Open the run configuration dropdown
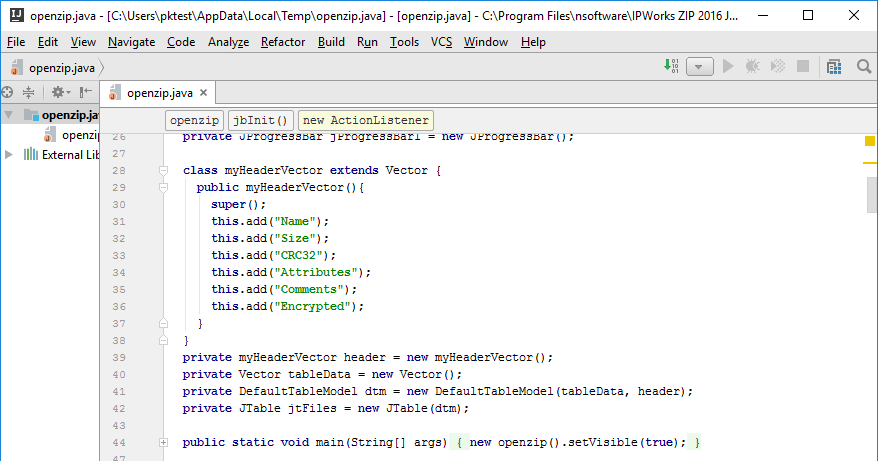The image size is (878, 461). pos(700,67)
